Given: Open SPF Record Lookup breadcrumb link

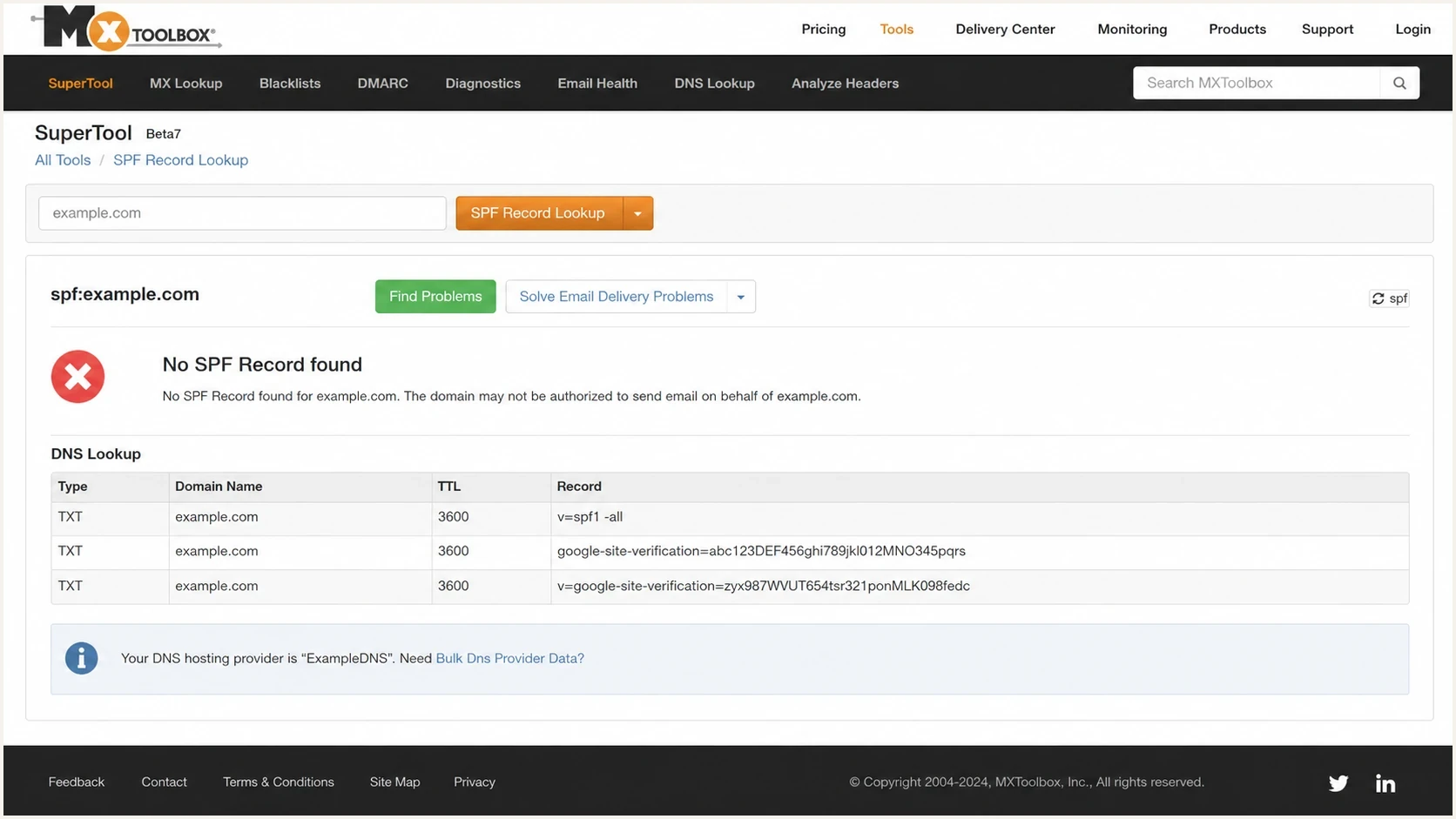Looking at the screenshot, I should [180, 160].
